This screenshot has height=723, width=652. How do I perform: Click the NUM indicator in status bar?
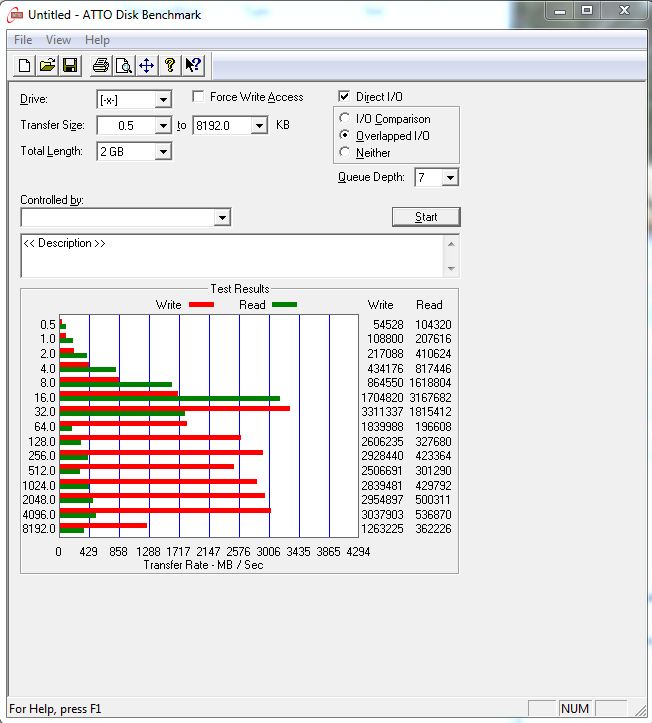(575, 709)
